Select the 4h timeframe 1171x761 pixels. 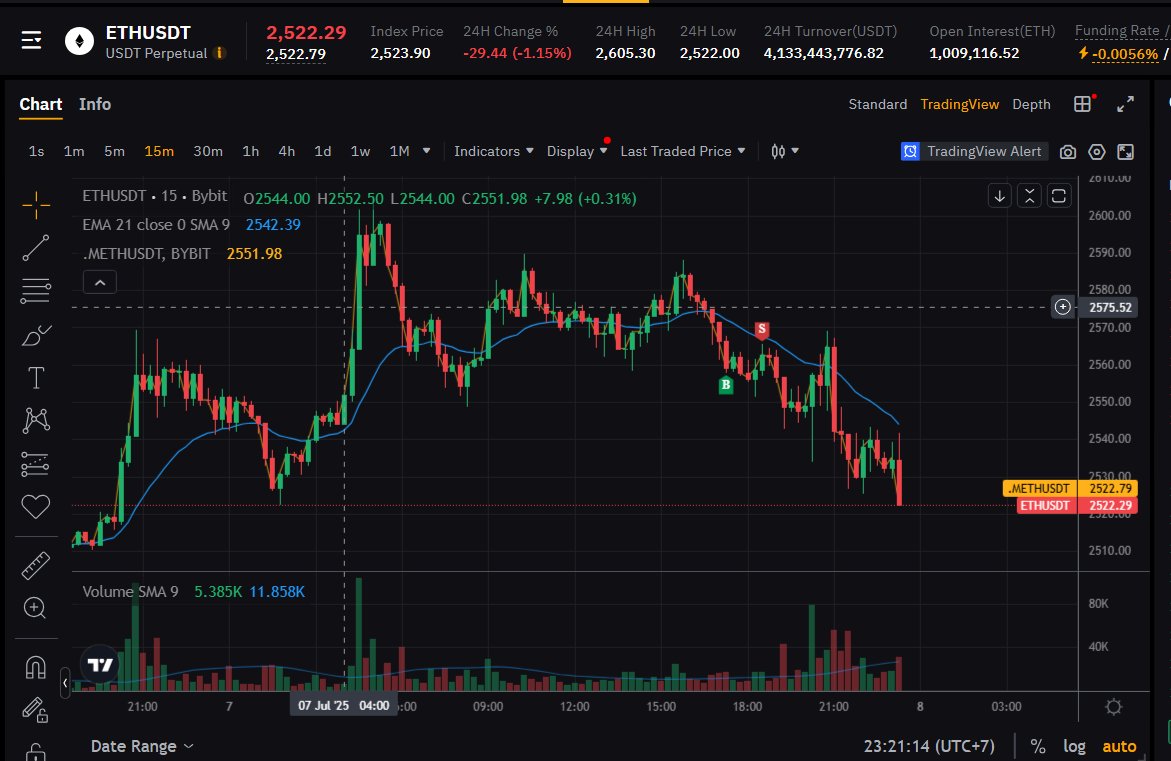286,152
